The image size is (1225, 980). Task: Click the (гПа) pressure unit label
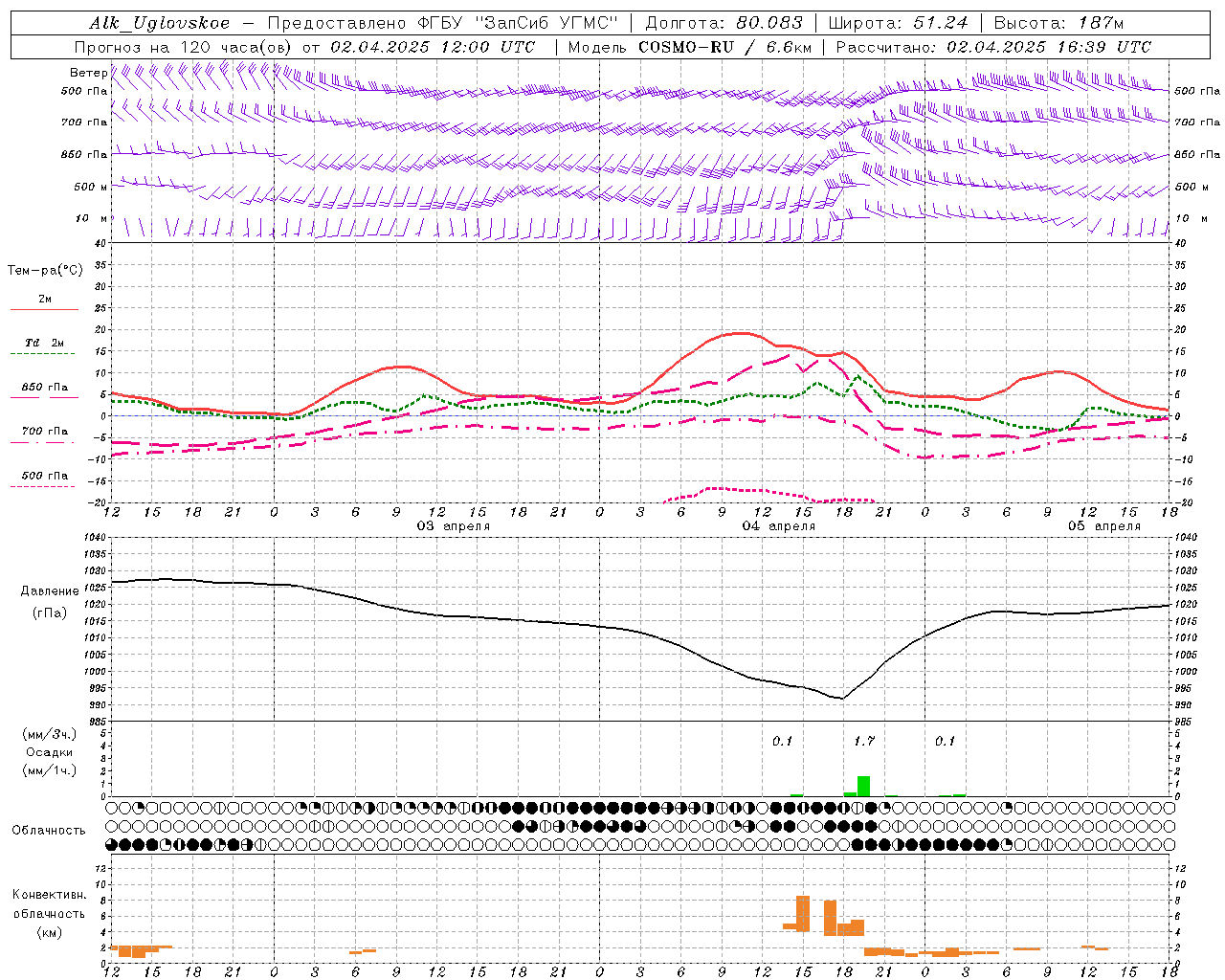[x=50, y=613]
